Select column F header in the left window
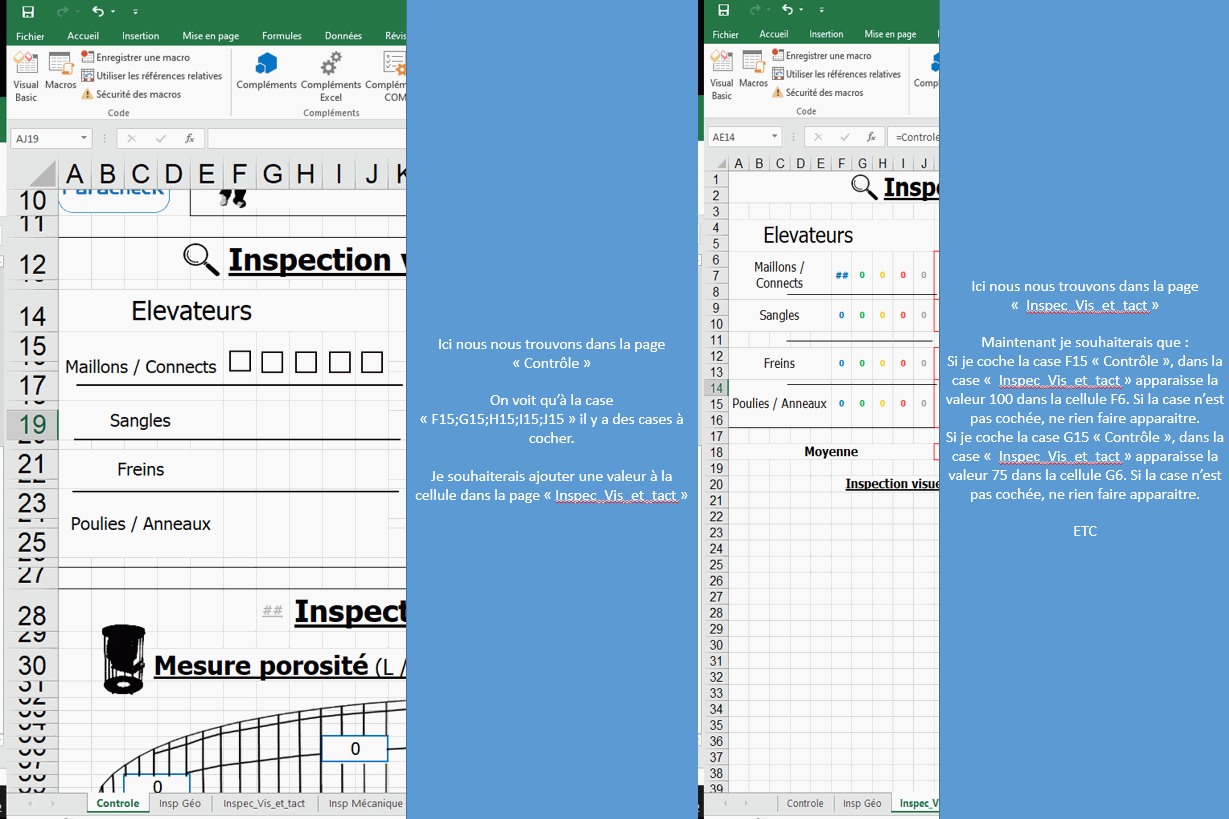 (239, 174)
